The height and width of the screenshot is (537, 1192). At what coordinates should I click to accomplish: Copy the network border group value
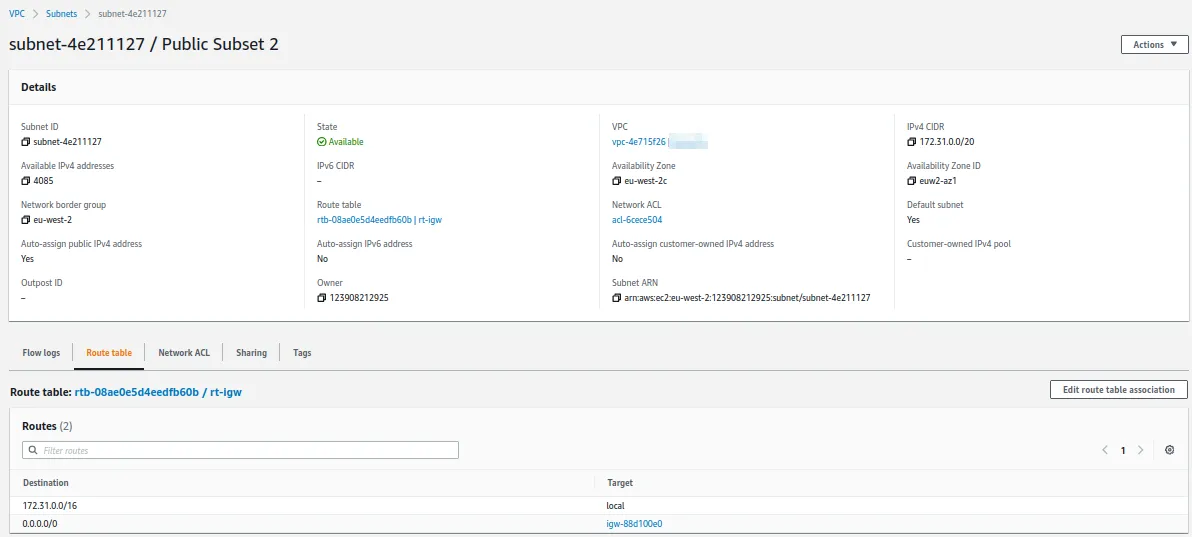[26, 220]
